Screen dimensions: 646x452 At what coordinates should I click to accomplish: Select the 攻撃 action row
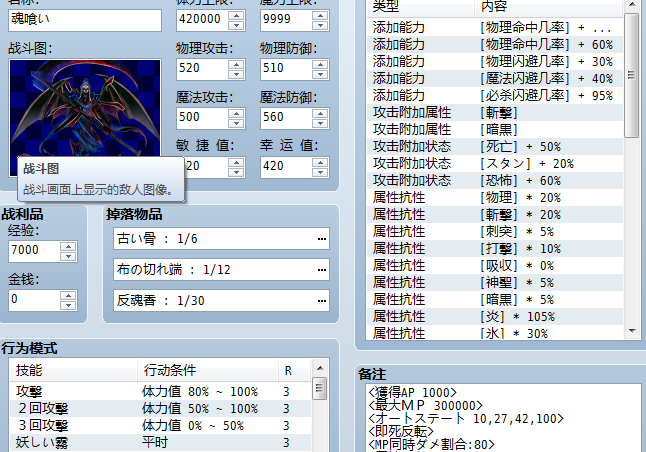coord(161,391)
